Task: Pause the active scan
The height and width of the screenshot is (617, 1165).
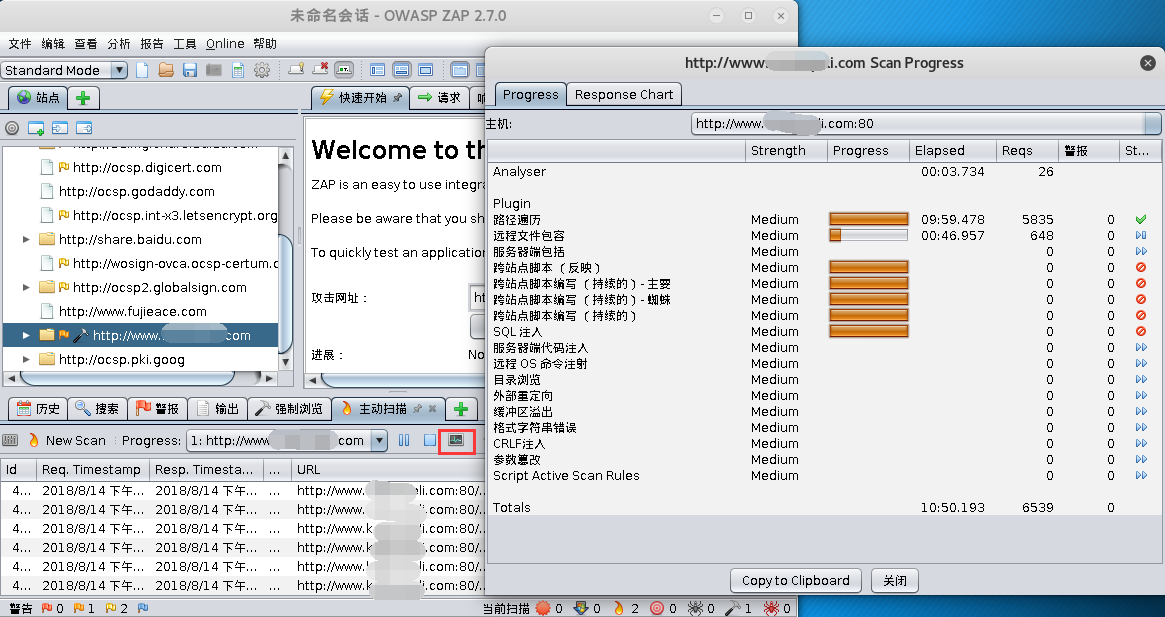Action: coord(404,440)
